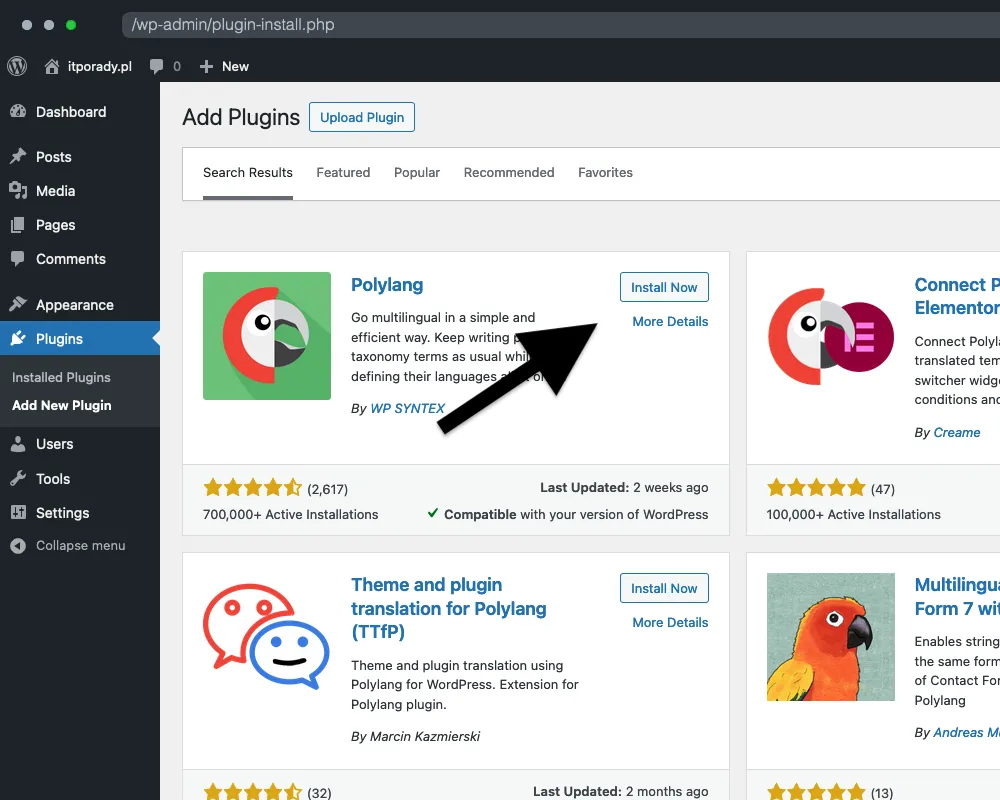Click the WordPress logo in admin bar

[x=17, y=66]
